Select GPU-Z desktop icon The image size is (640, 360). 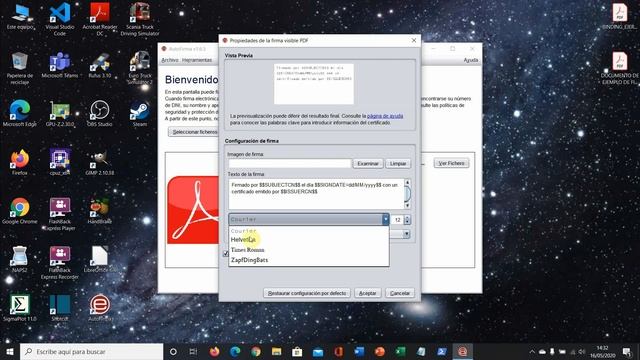(60, 113)
